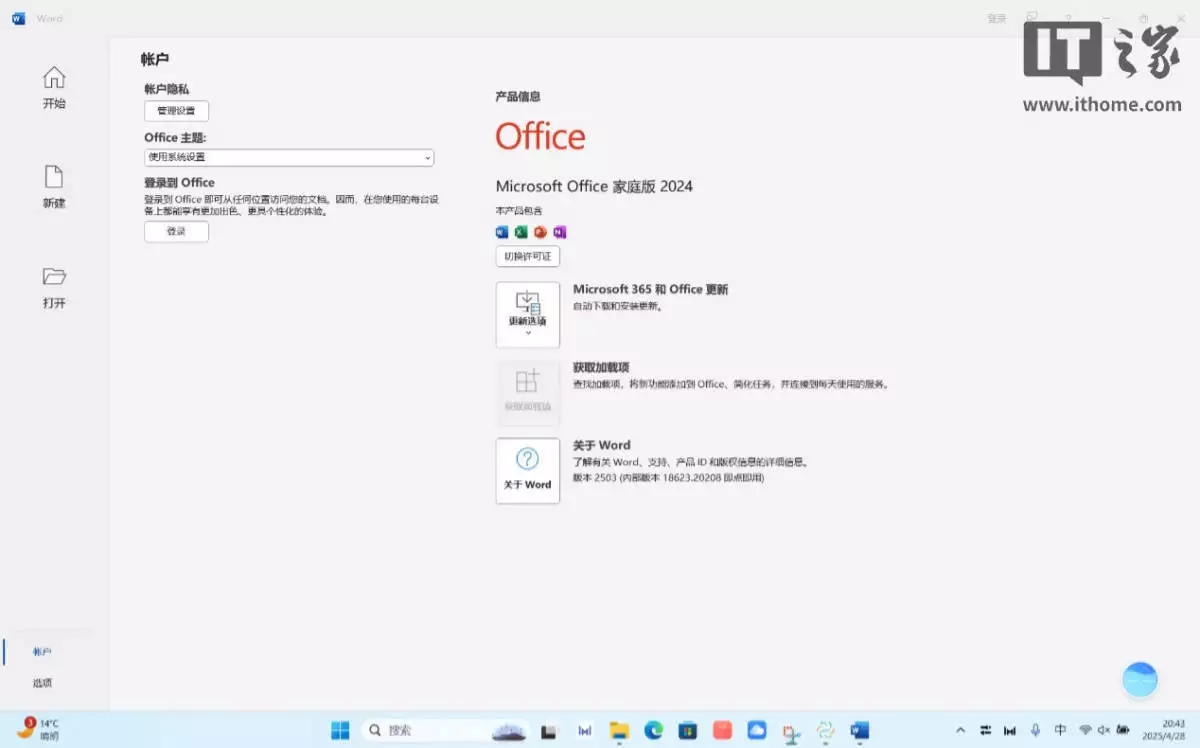Viewport: 1200px width, 748px height.
Task: Launch Microsoft Edge from the taskbar
Action: tap(653, 730)
